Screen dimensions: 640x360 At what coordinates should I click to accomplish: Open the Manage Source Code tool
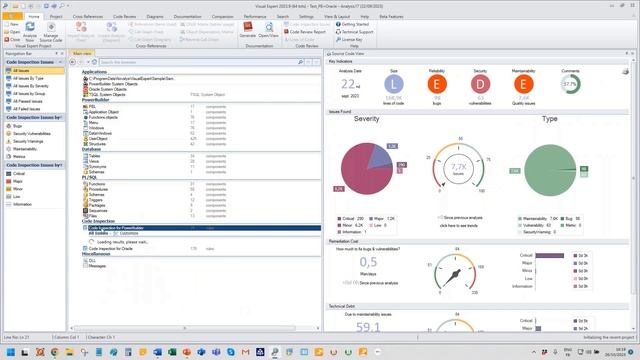point(51,32)
